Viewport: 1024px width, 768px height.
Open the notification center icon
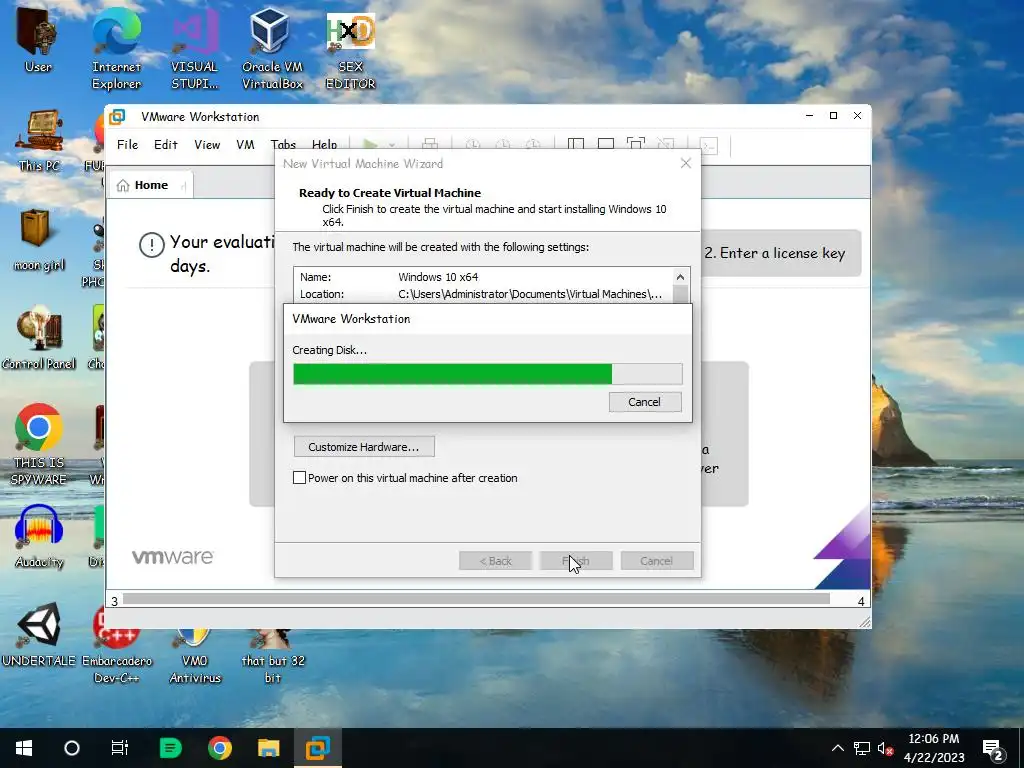tap(993, 750)
